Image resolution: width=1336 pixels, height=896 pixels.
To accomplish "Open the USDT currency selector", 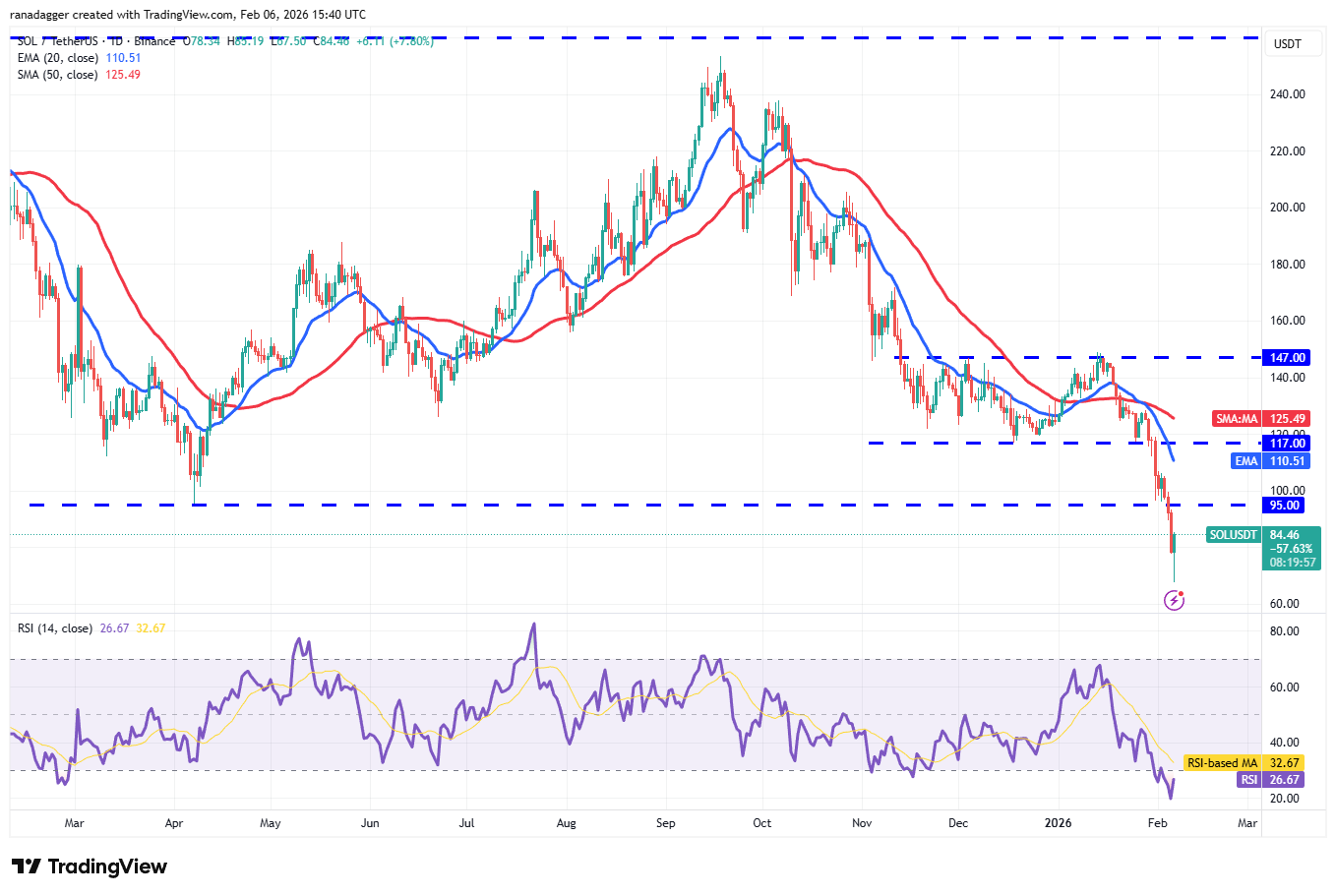I will point(1287,44).
